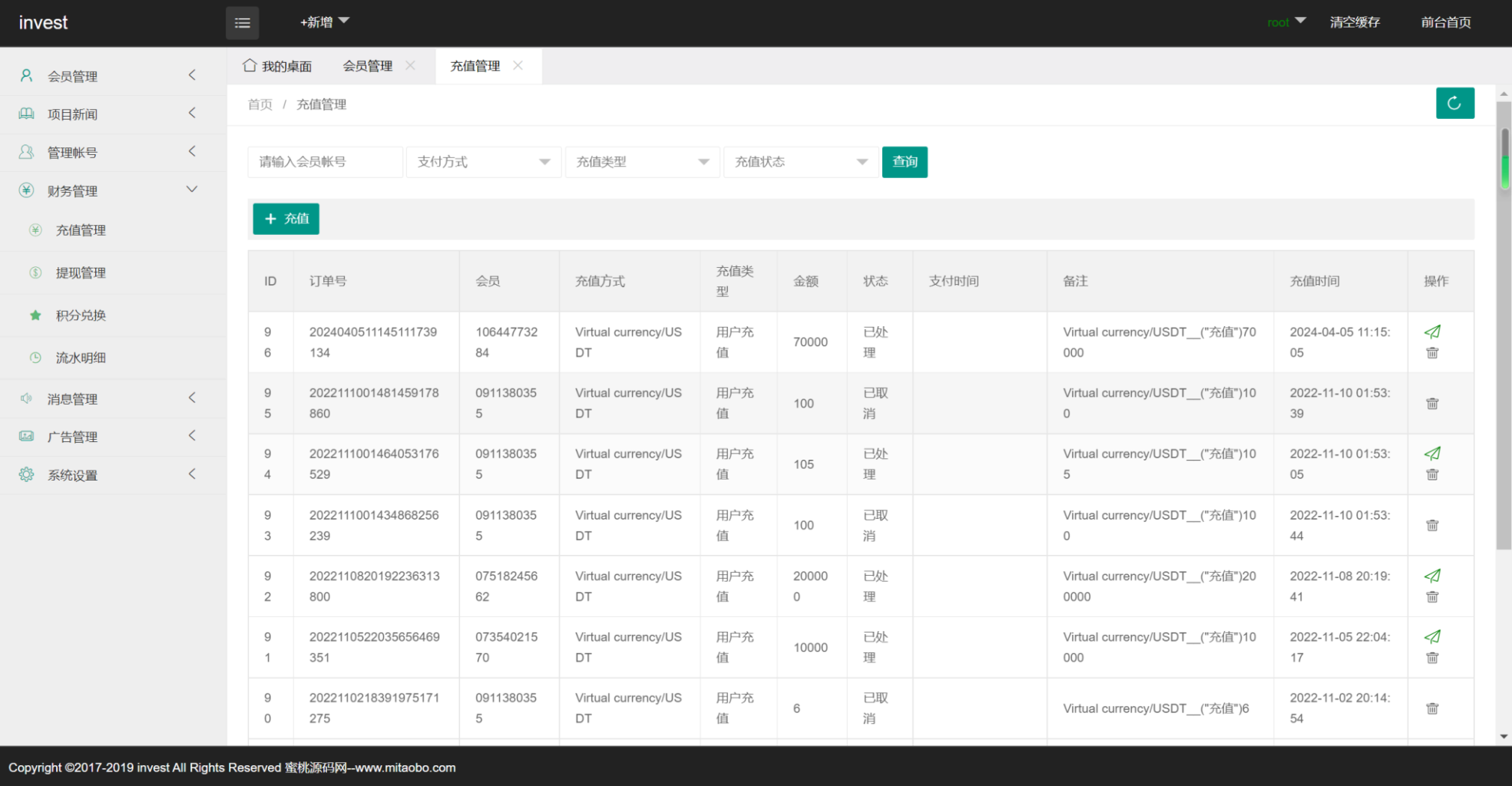Click the 清空缓存 link in top bar
Image resolution: width=1512 pixels, height=786 pixels.
pyautogui.click(x=1355, y=22)
